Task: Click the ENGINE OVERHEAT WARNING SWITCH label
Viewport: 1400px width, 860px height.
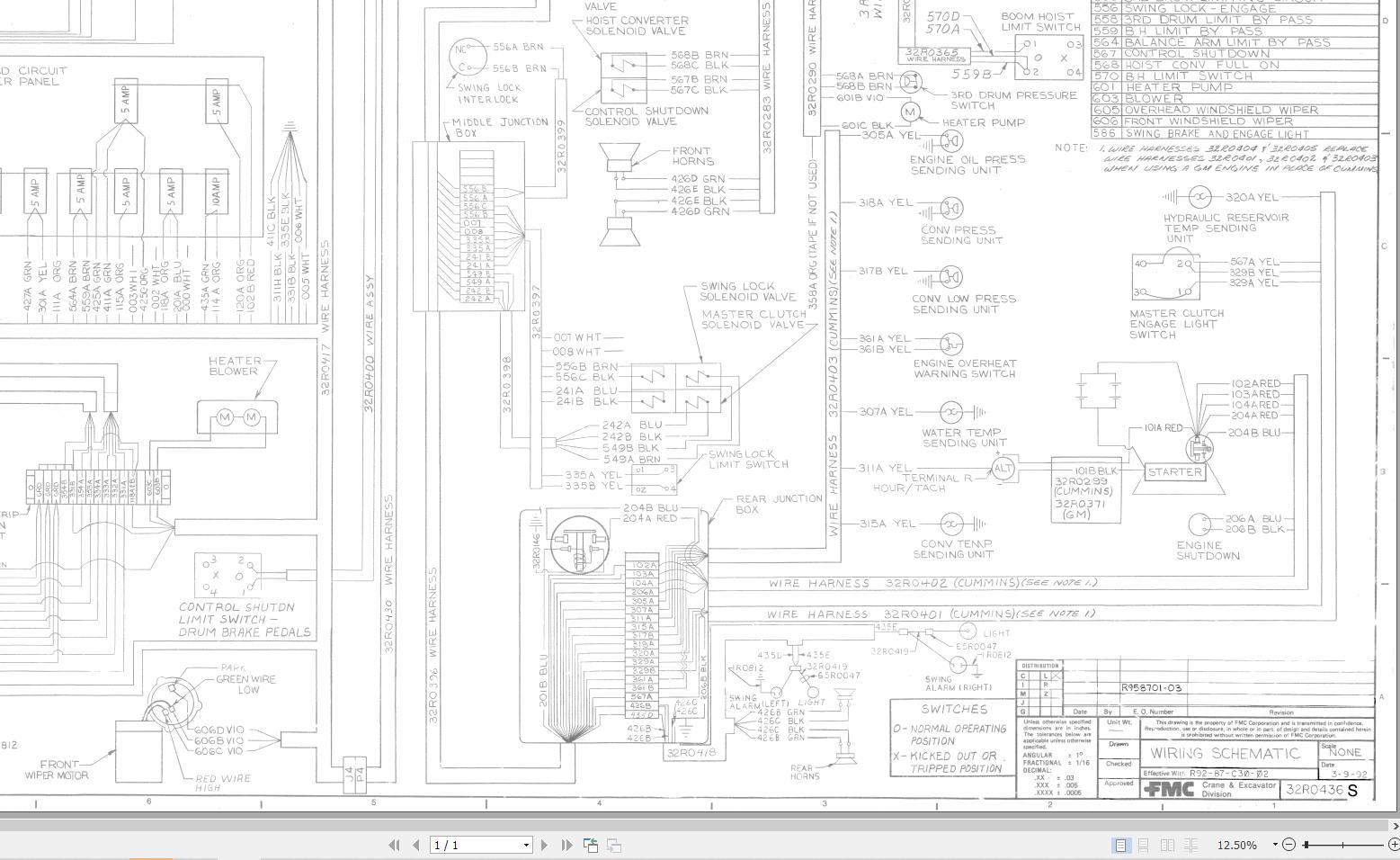Action: [965, 369]
